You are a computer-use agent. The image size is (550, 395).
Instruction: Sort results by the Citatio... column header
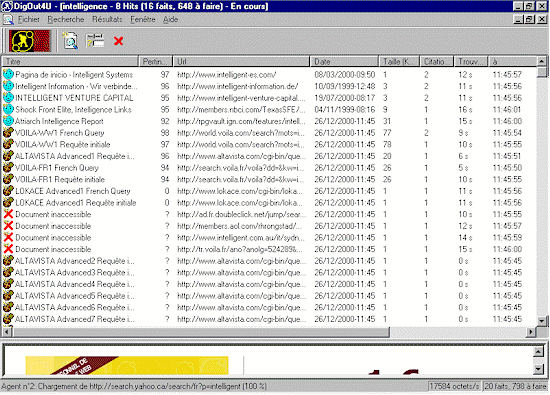point(437,61)
